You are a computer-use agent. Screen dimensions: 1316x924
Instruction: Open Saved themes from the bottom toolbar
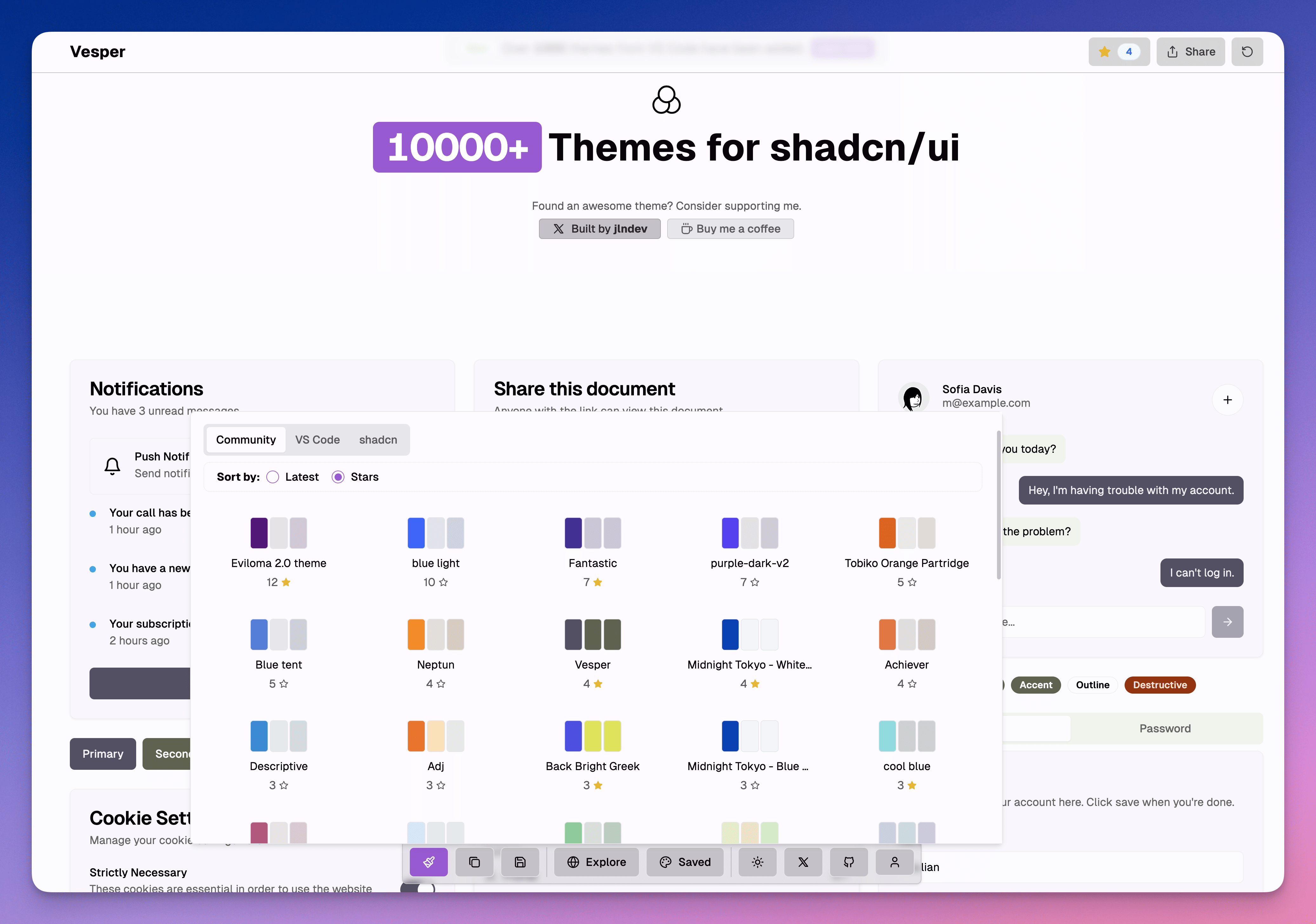click(686, 862)
